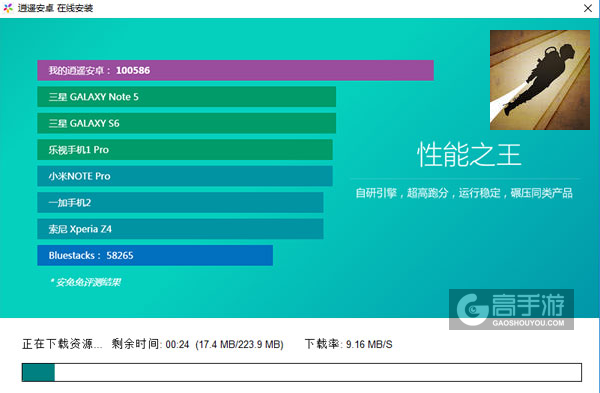Click the 三星 GALAXY Note 5 bar
Viewport: 600px width, 393px height.
point(186,97)
